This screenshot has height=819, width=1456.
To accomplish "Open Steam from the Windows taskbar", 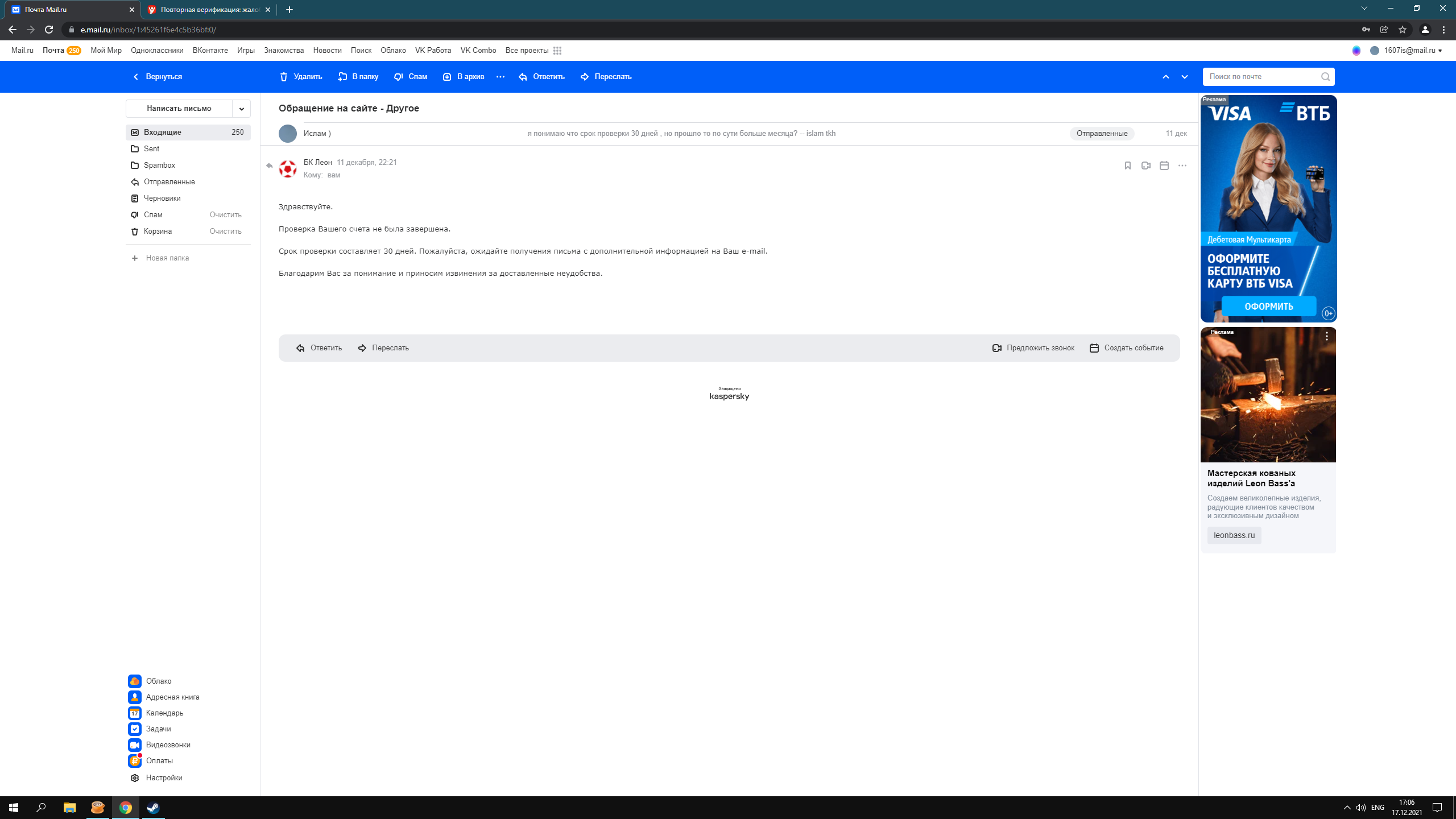I will click(x=153, y=808).
